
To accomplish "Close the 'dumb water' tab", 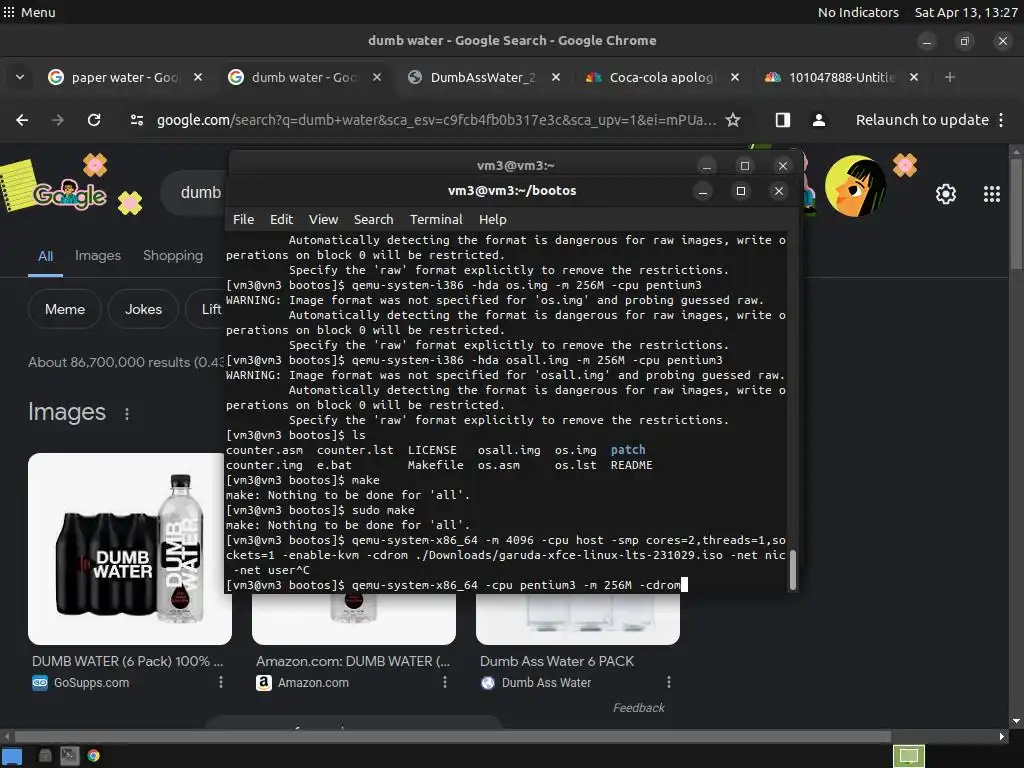I will click(377, 77).
